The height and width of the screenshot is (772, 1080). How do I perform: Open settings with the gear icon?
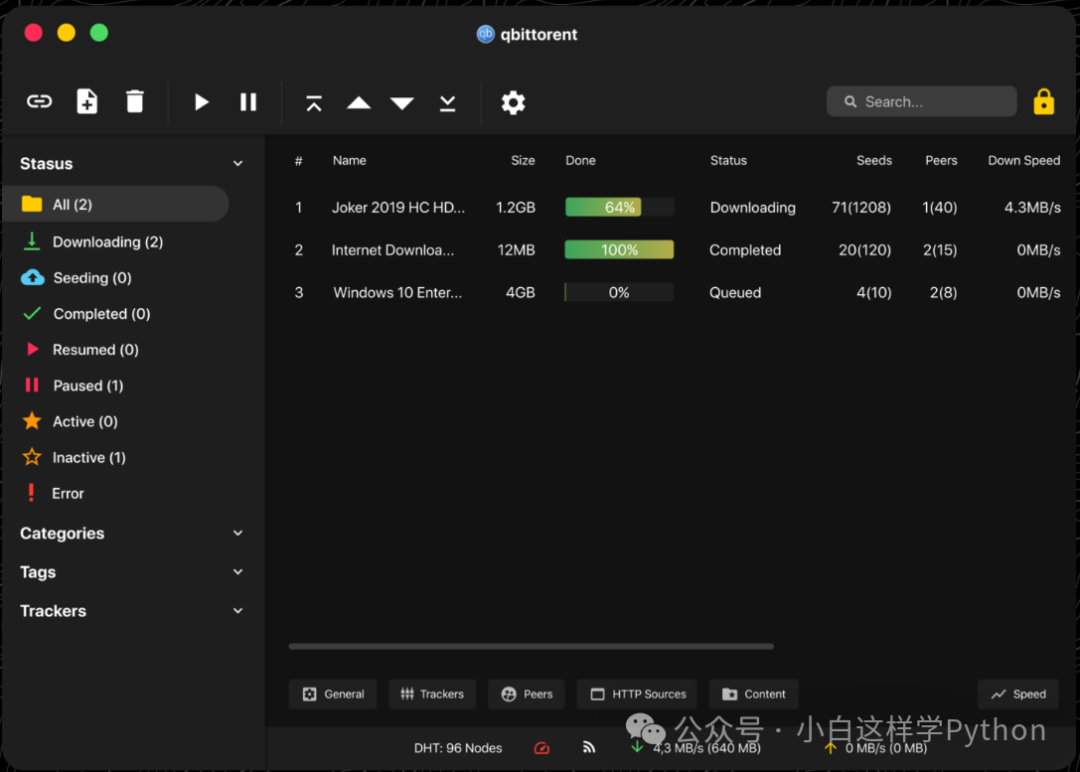pos(513,103)
